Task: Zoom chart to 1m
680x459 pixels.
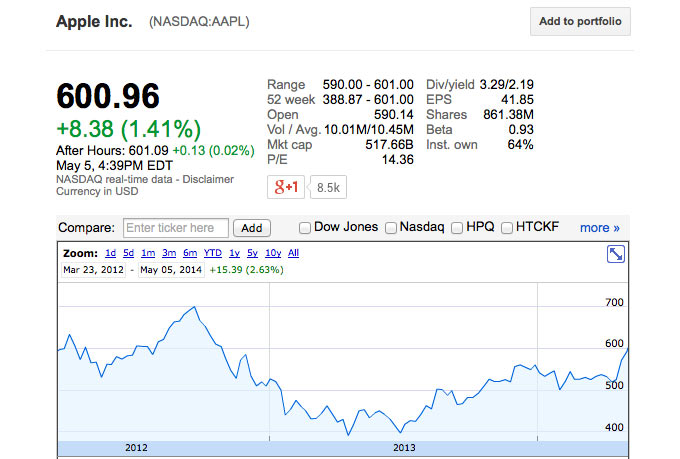Action: click(x=148, y=253)
